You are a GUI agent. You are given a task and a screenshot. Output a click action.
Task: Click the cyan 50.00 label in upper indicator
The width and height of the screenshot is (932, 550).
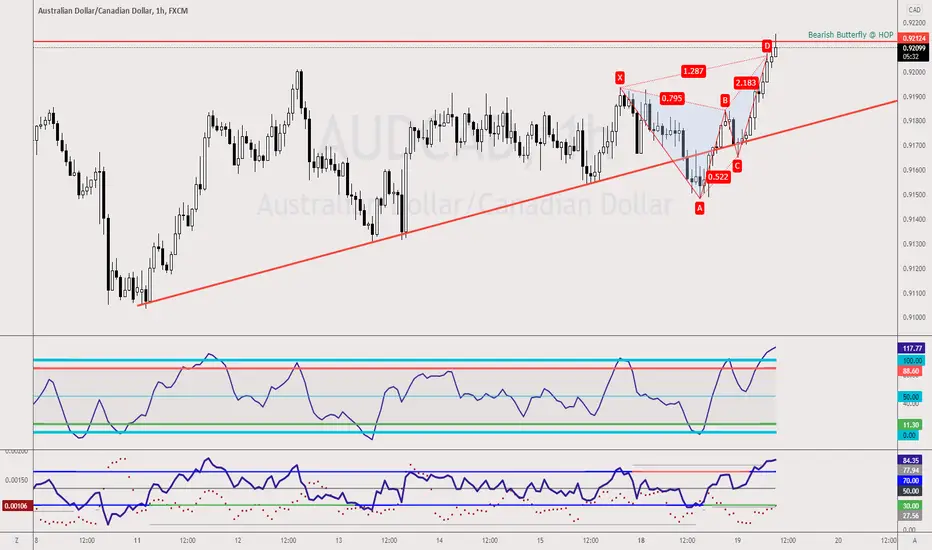click(x=911, y=397)
